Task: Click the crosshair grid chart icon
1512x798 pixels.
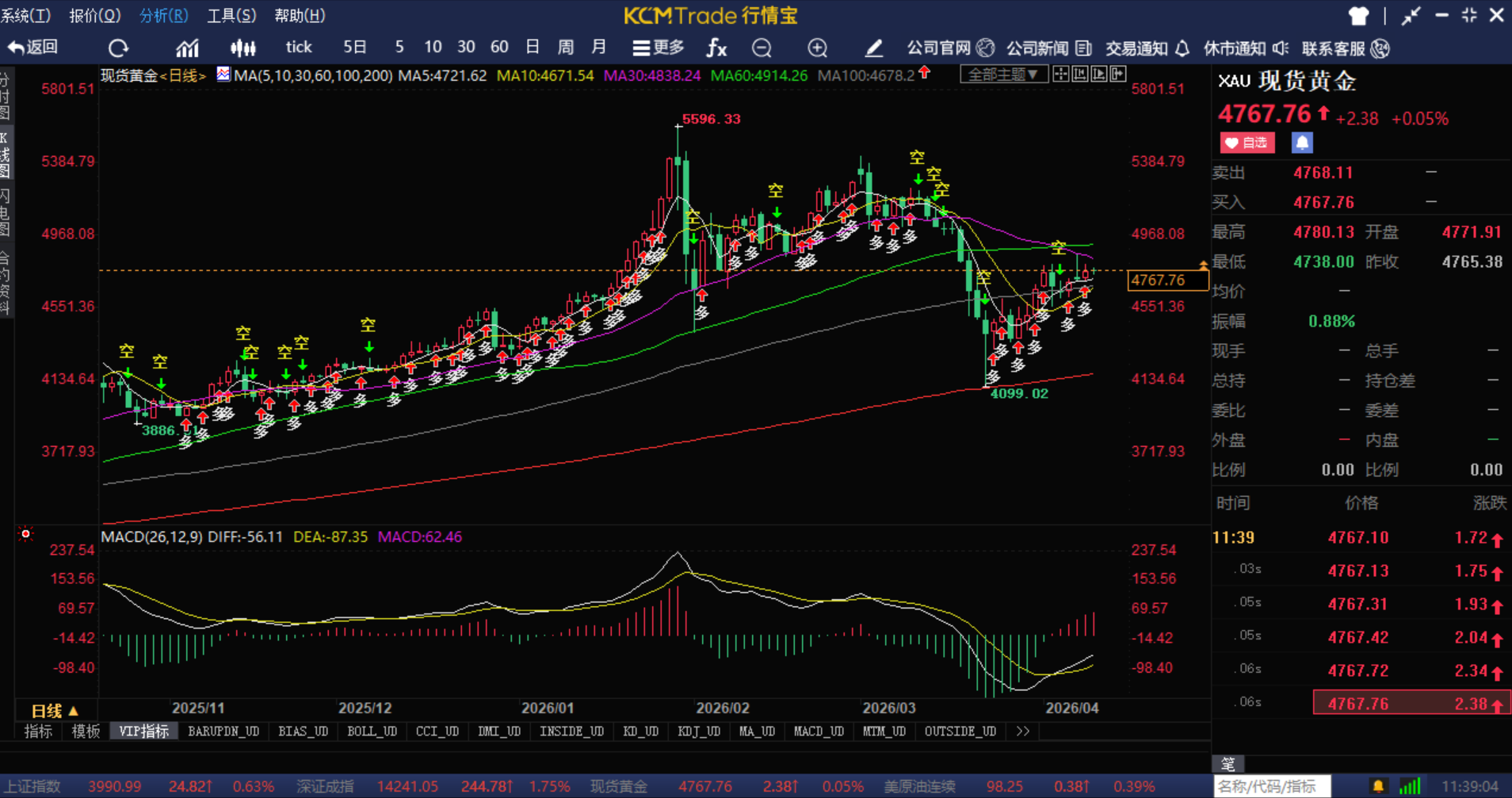Action: click(x=1060, y=74)
